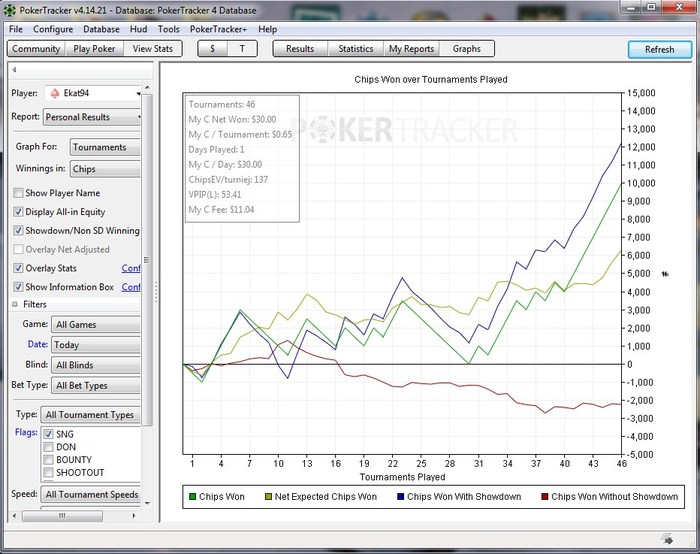
Task: Click the Overlay Net Adjusted checkbox
Action: click(18, 249)
